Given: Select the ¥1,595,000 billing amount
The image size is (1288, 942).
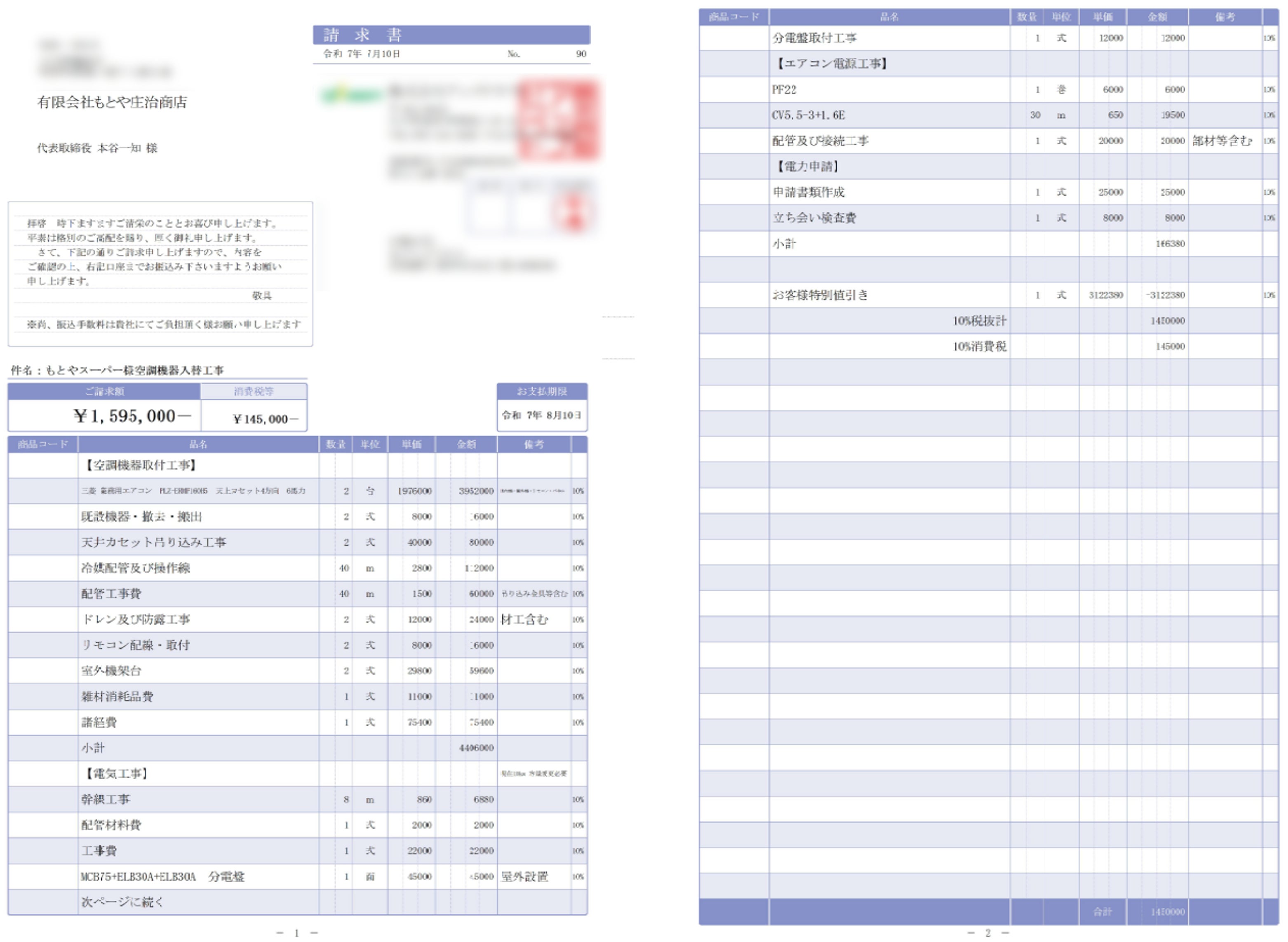Looking at the screenshot, I should [132, 416].
